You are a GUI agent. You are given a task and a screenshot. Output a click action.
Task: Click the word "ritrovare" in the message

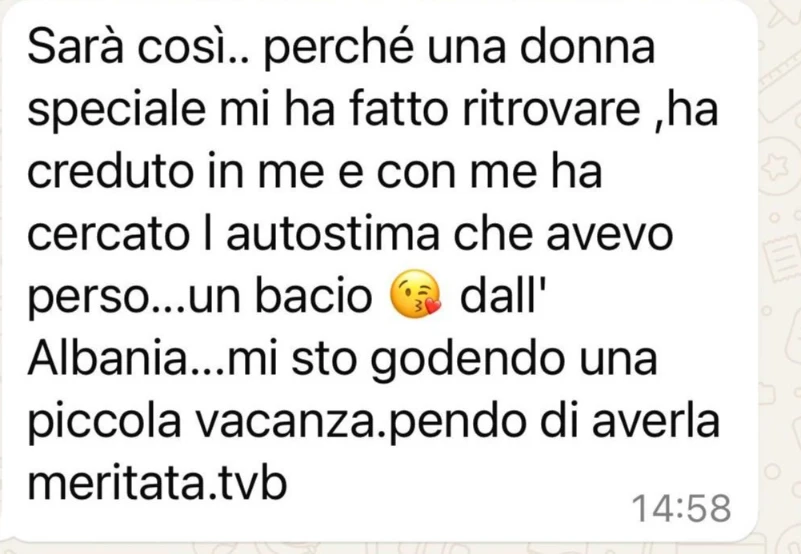pos(551,109)
